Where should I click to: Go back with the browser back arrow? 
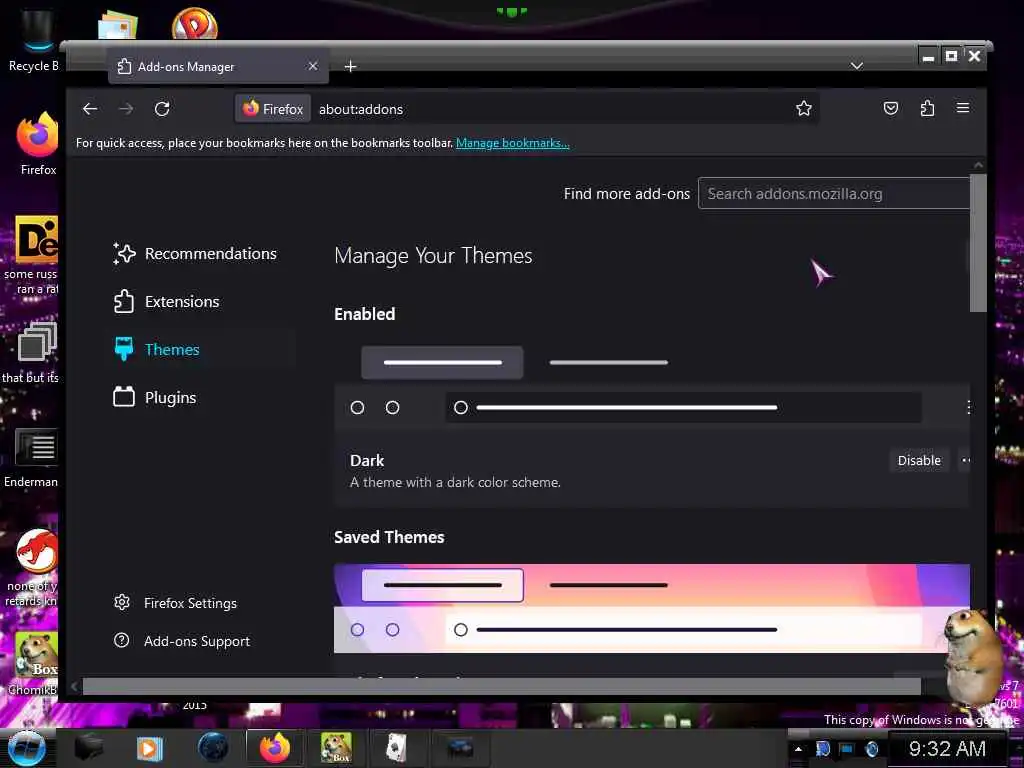point(90,109)
